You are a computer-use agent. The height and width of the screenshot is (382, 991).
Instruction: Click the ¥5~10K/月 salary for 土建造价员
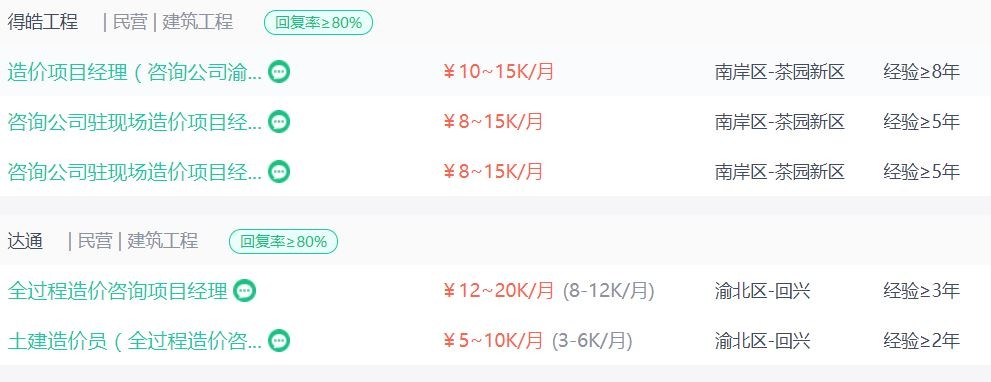(x=493, y=341)
